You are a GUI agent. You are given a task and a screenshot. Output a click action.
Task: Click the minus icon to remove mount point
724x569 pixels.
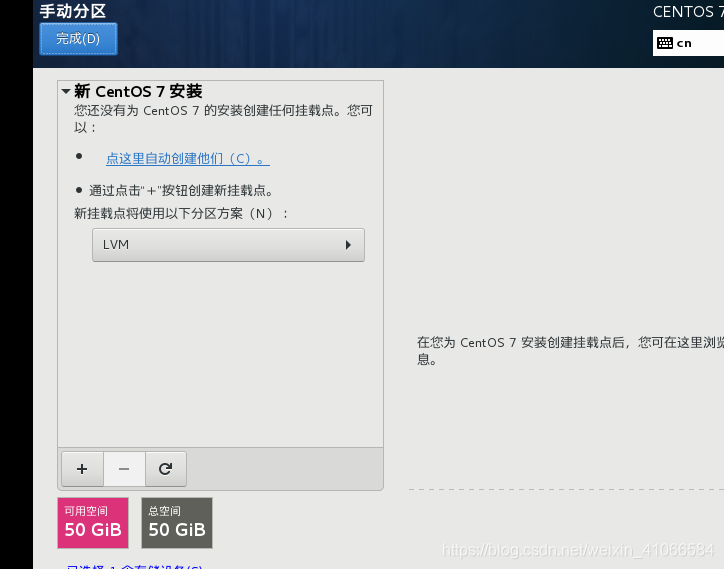[124, 469]
